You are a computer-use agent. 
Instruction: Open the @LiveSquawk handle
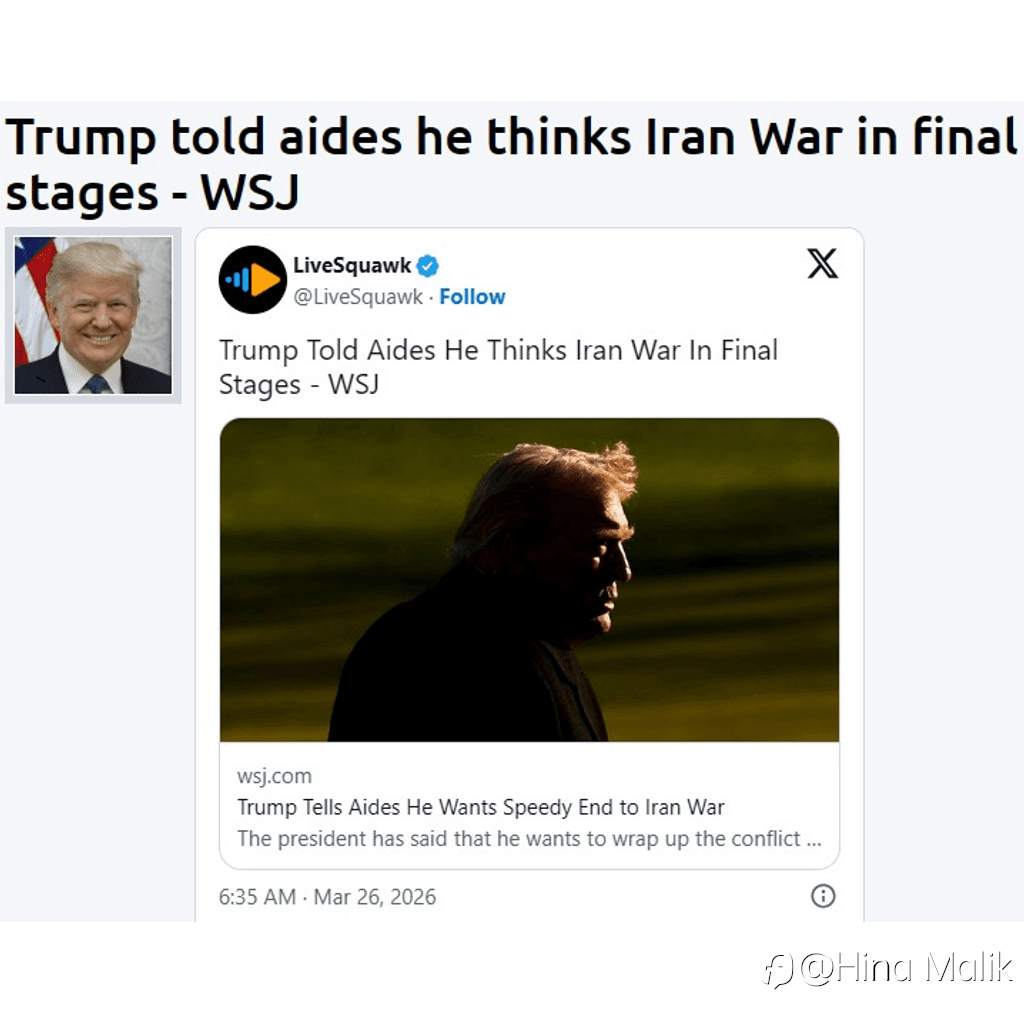[358, 296]
